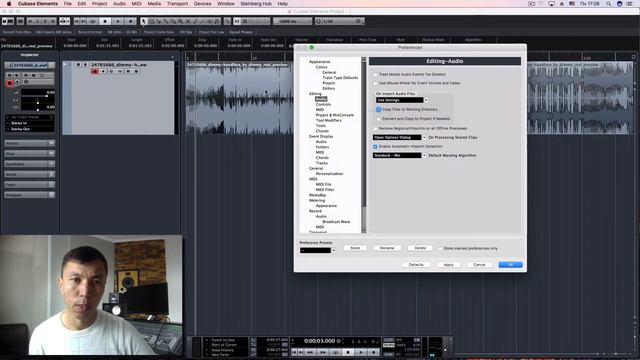Select MIDI Filter in the preferences tree
This screenshot has height=360, width=640.
(x=325, y=190)
